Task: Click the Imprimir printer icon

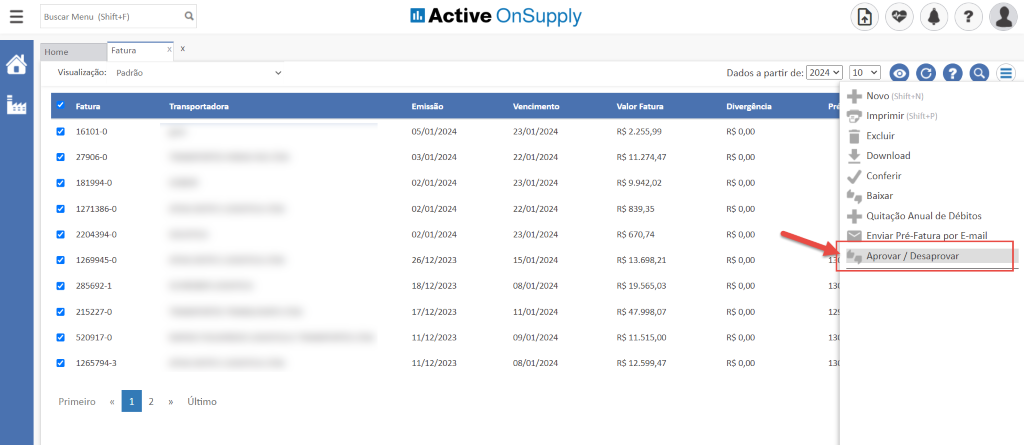Action: tap(854, 116)
